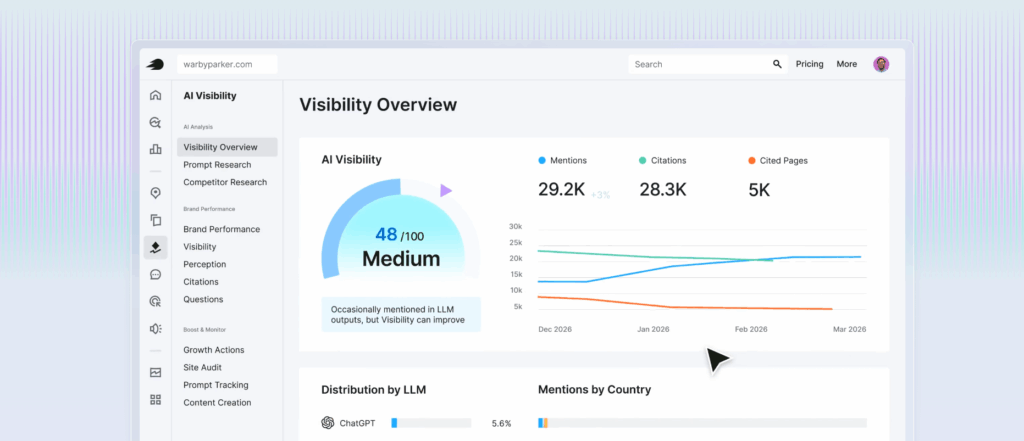Open the Citations sidebar item
This screenshot has height=441, width=1024.
[x=200, y=282]
